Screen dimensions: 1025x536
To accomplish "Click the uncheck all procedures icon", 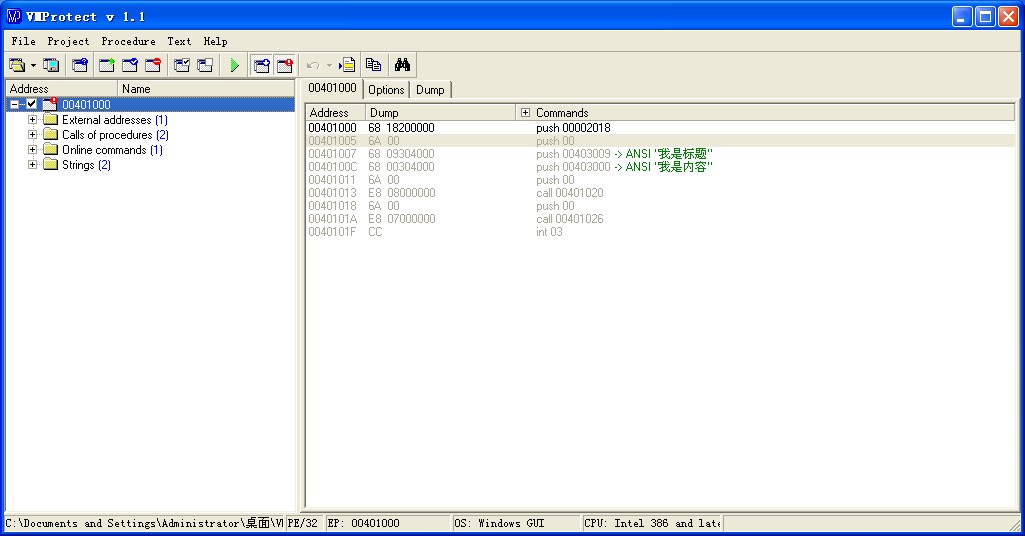I will (x=205, y=65).
